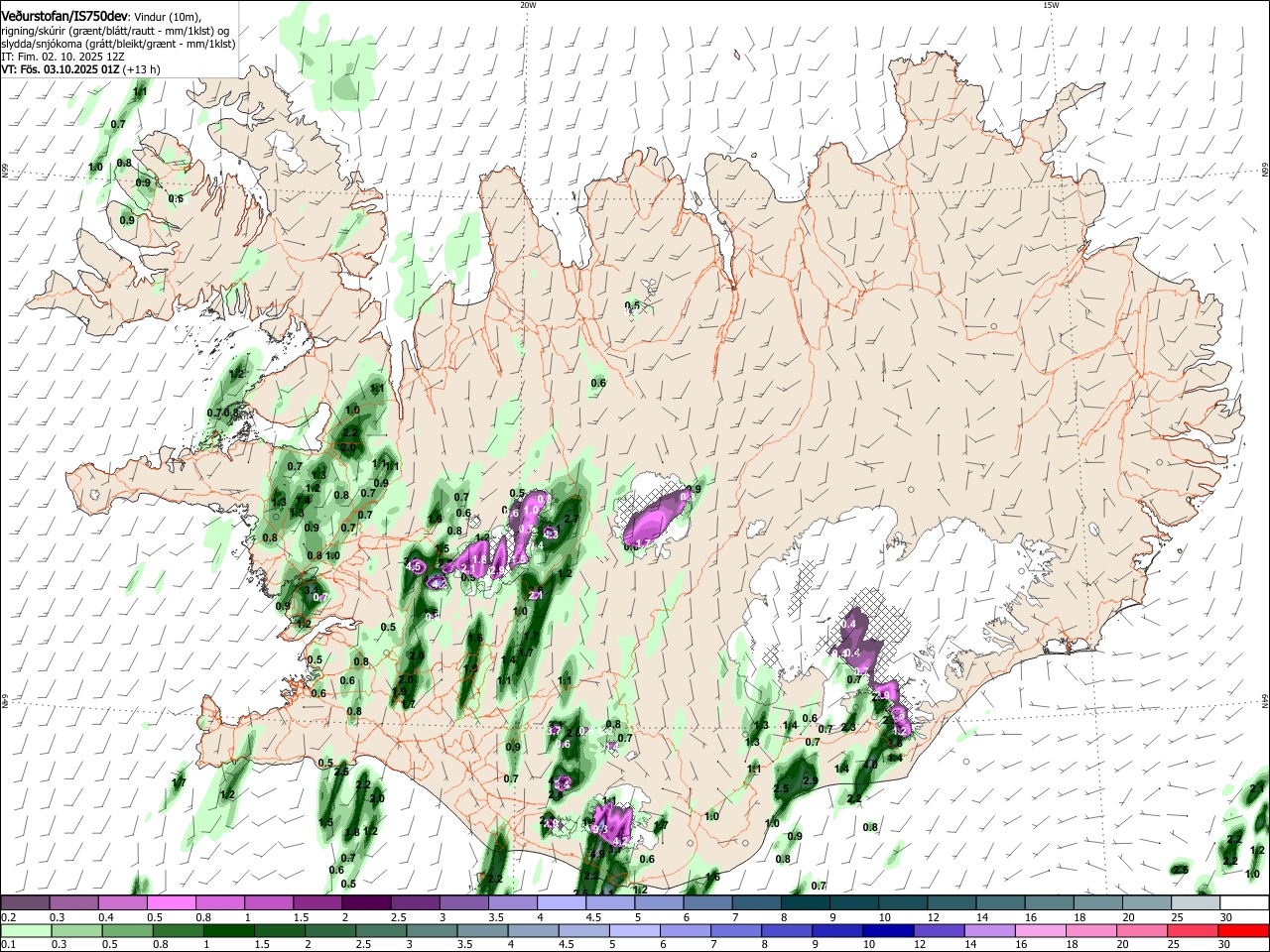Select the 6 slate-blue swatch, upper legend row
Image resolution: width=1270 pixels, height=952 pixels.
(707, 903)
